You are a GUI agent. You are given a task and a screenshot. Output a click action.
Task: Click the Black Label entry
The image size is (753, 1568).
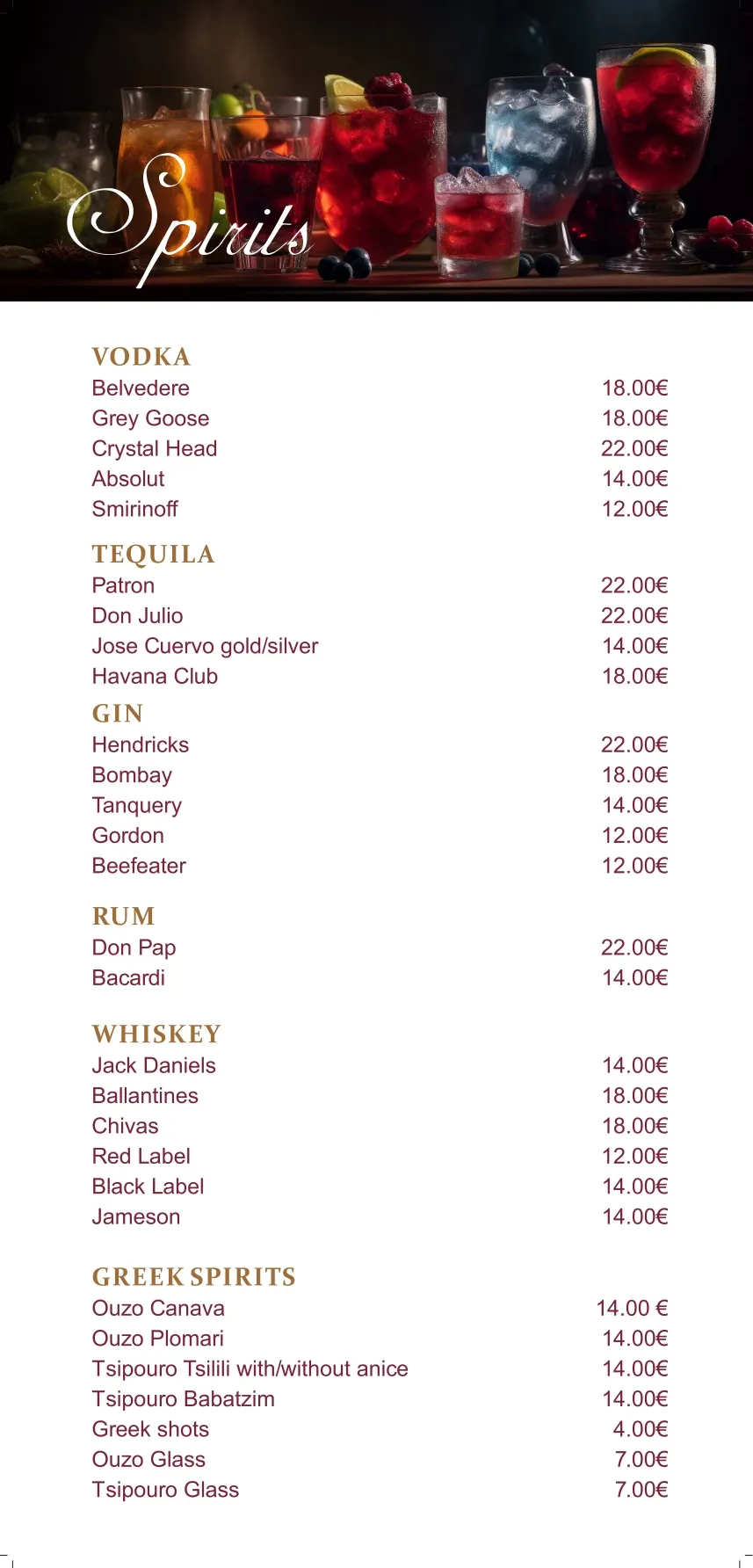tap(148, 1187)
